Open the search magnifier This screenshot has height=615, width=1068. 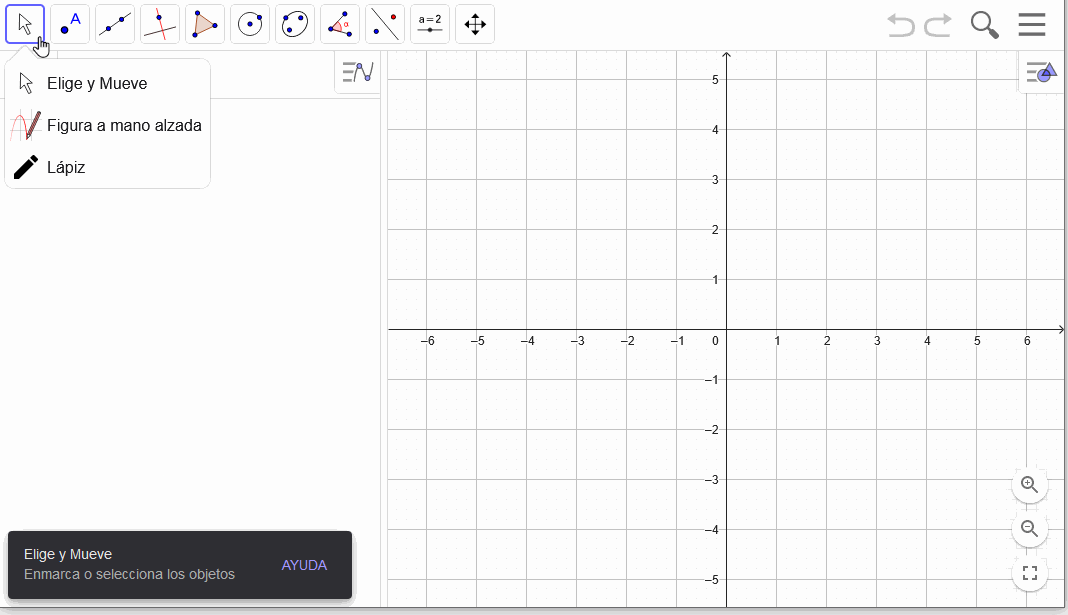click(984, 25)
